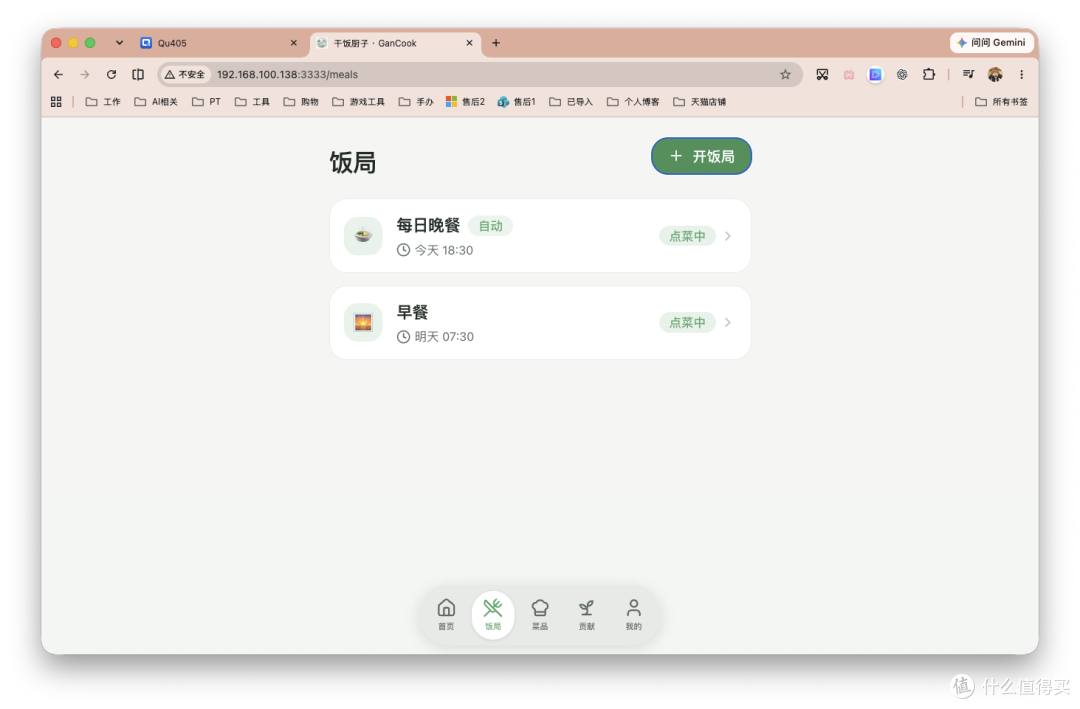Open the 游戏工具 bookmarks folder

(358, 102)
